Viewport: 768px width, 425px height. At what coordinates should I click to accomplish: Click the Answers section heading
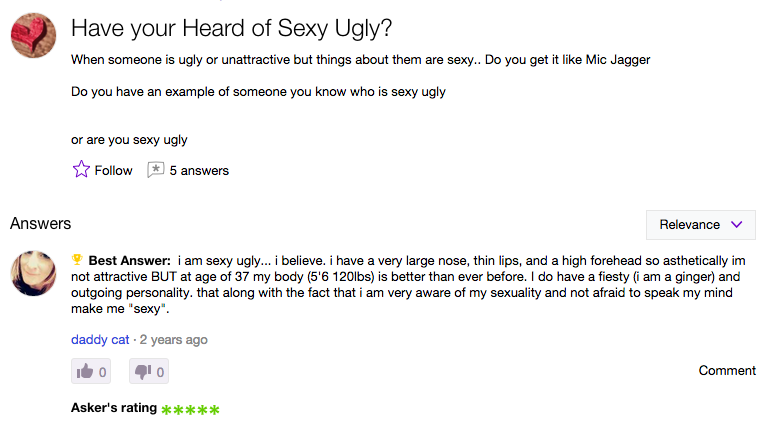[x=41, y=224]
